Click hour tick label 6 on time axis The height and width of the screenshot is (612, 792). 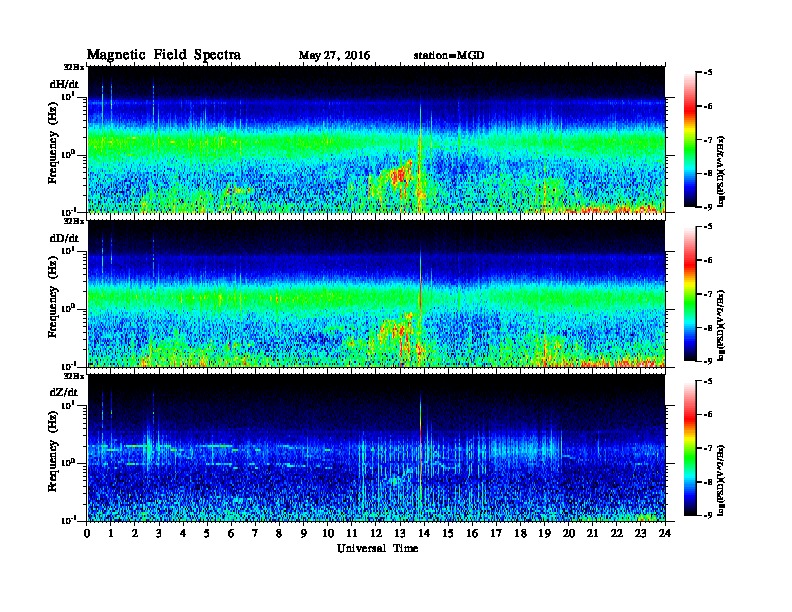(x=231, y=533)
